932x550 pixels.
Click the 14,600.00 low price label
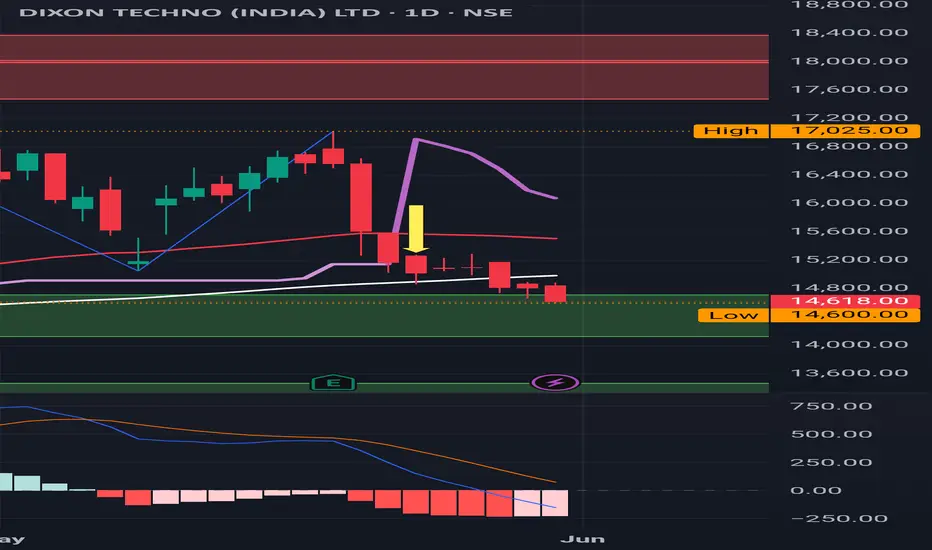(845, 315)
